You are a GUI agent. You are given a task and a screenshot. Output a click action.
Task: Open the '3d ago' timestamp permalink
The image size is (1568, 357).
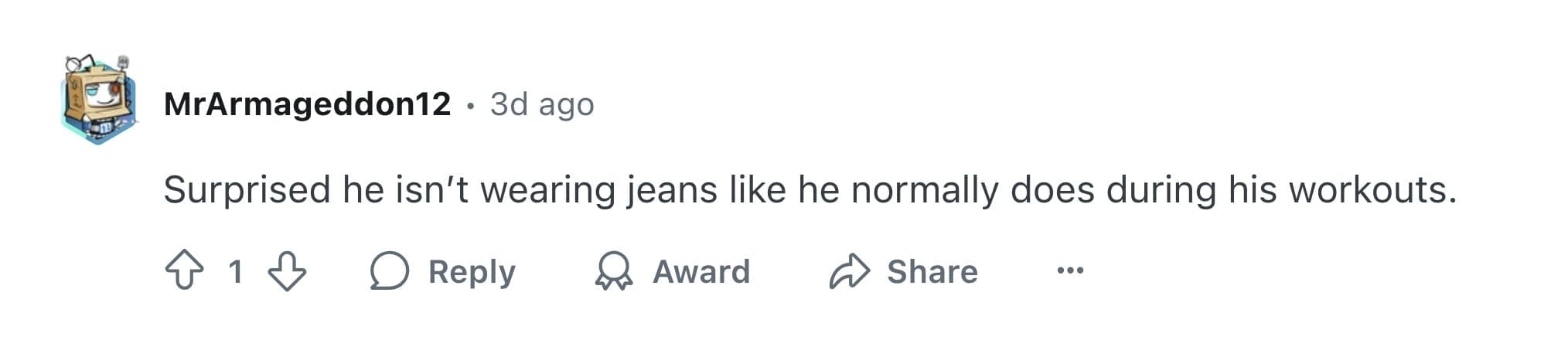pyautogui.click(x=542, y=104)
